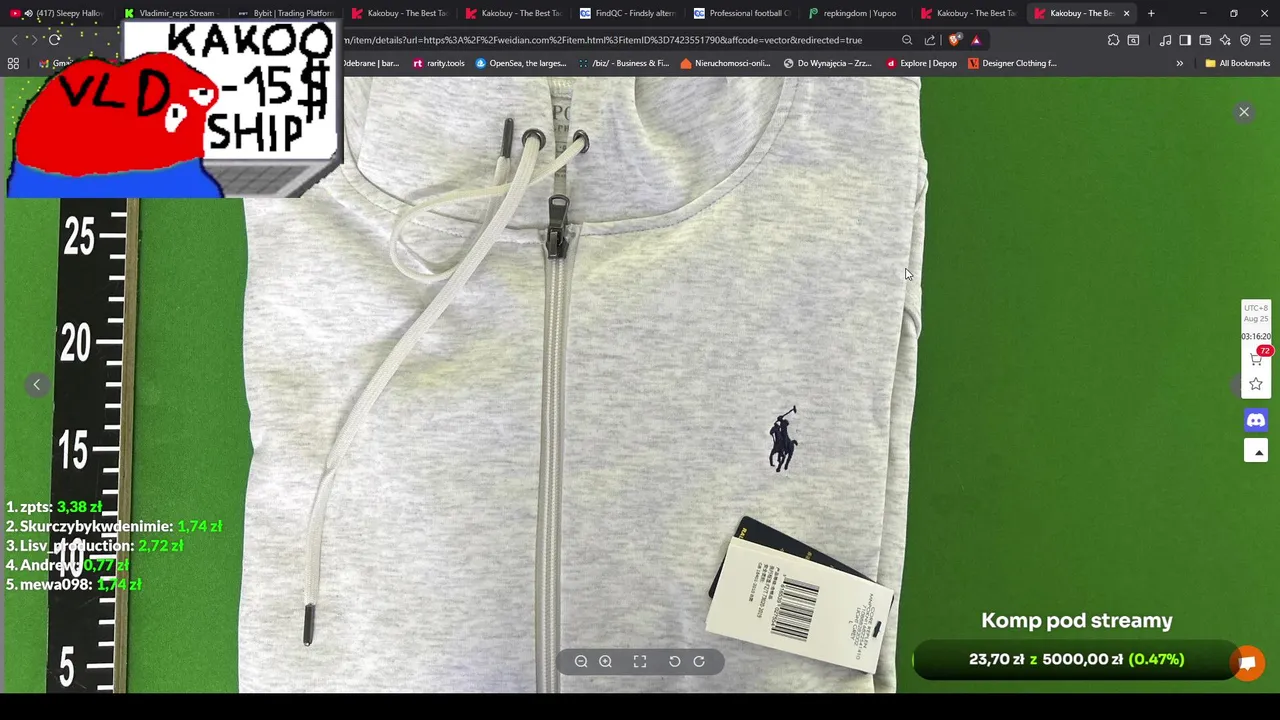Open the All Bookmarks folder
1280x720 pixels.
(x=1238, y=63)
